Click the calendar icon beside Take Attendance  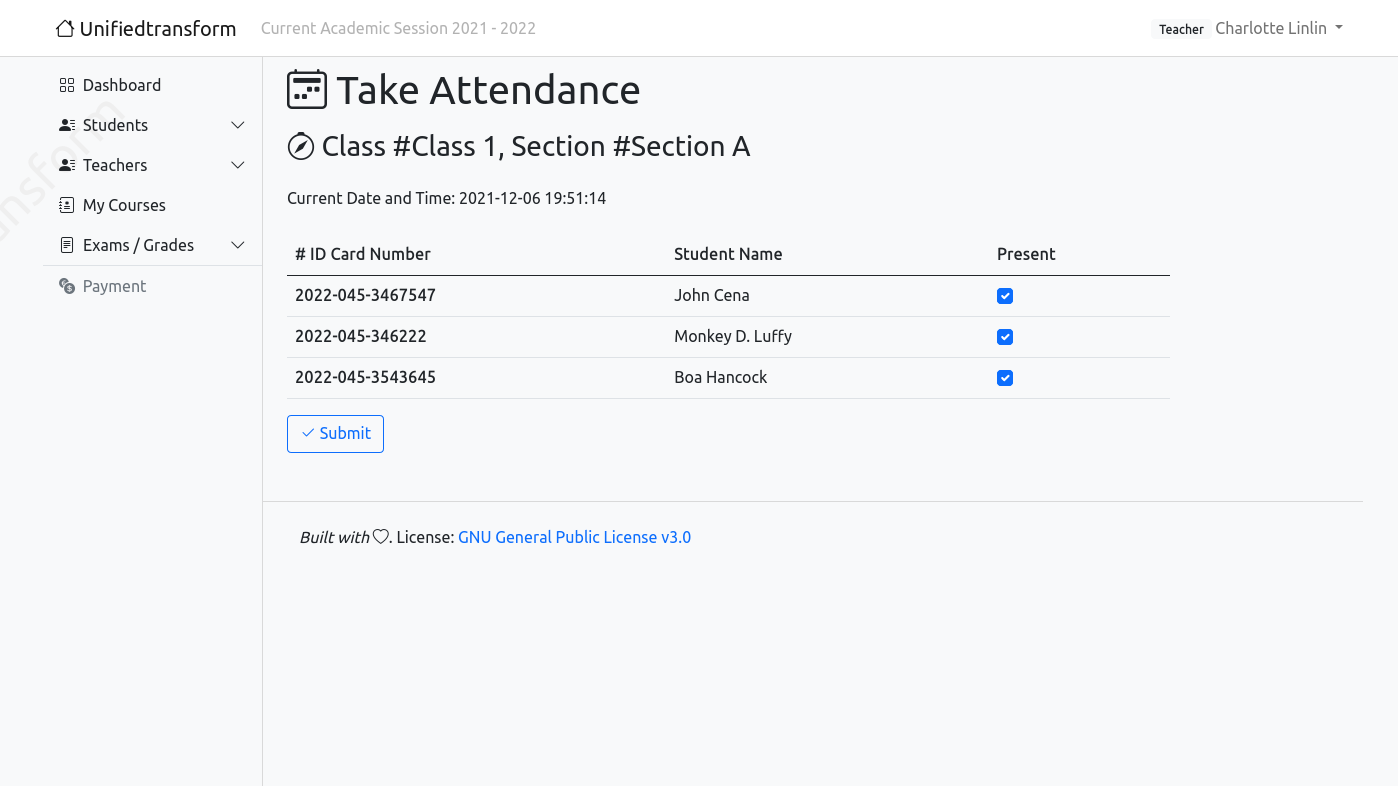pyautogui.click(x=307, y=89)
